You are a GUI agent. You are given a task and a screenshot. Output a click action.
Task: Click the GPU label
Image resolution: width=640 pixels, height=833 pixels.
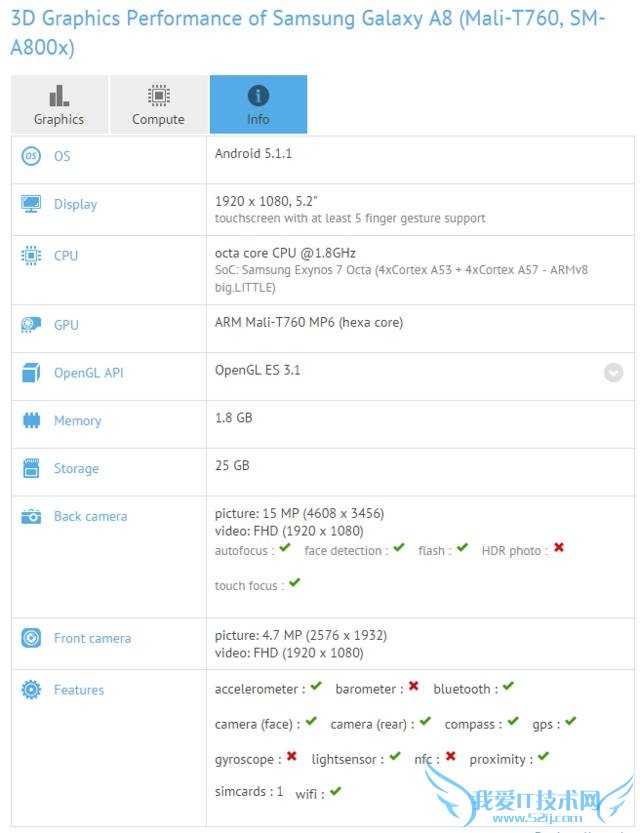(x=66, y=325)
